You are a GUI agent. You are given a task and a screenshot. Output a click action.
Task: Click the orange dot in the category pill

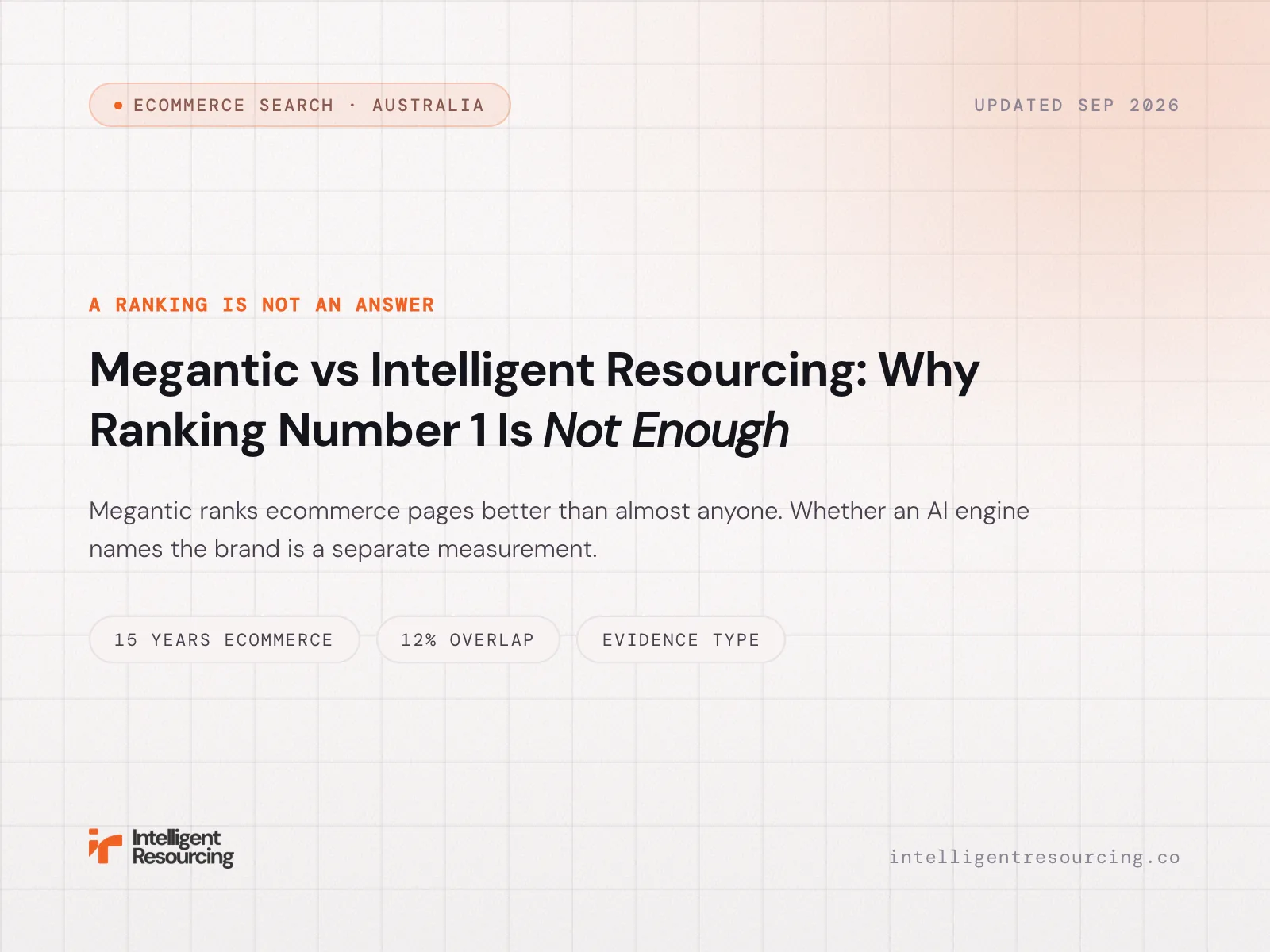(x=118, y=106)
